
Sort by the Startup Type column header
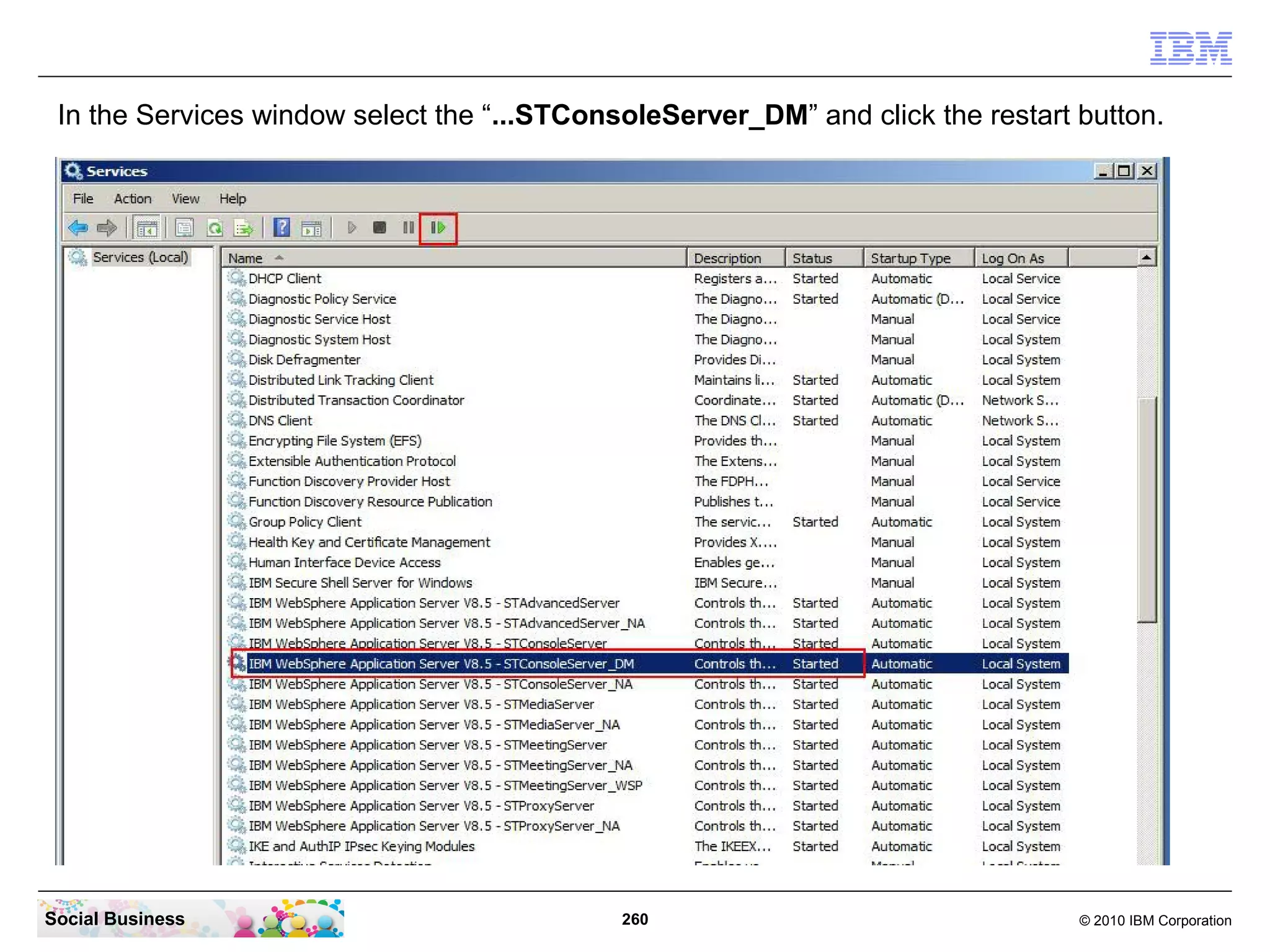tap(920, 258)
